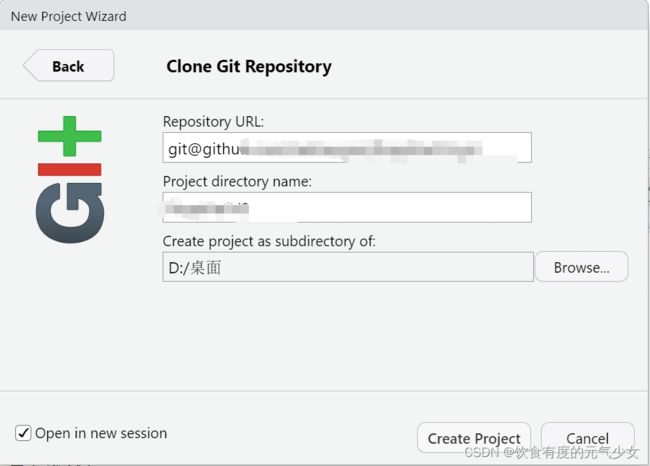650x466 pixels.
Task: Click the git@githu text in URL field
Action: point(204,148)
